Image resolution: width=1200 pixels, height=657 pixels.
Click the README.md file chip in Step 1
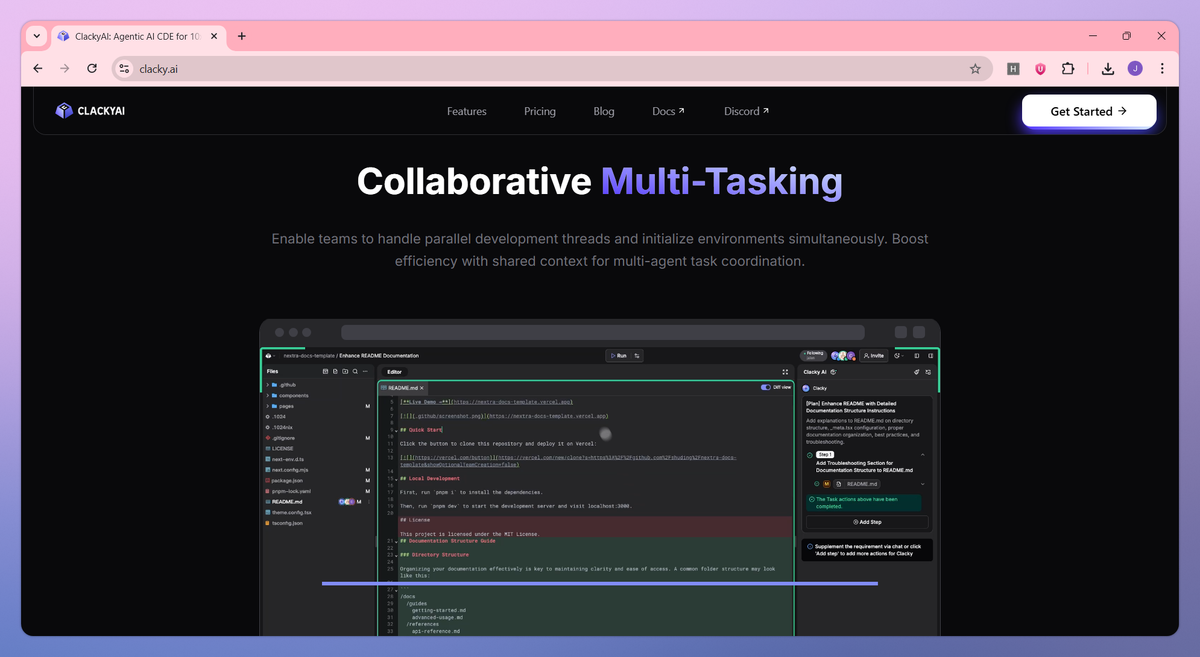856,484
